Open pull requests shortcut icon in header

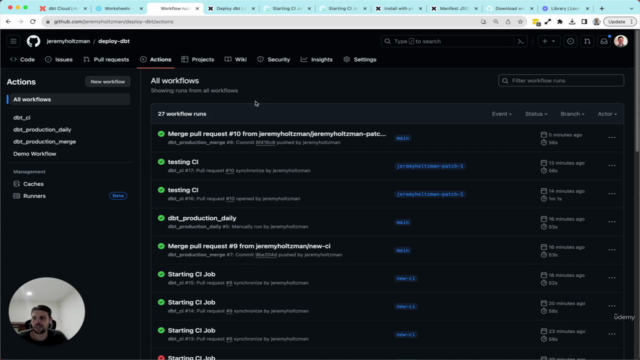587,41
